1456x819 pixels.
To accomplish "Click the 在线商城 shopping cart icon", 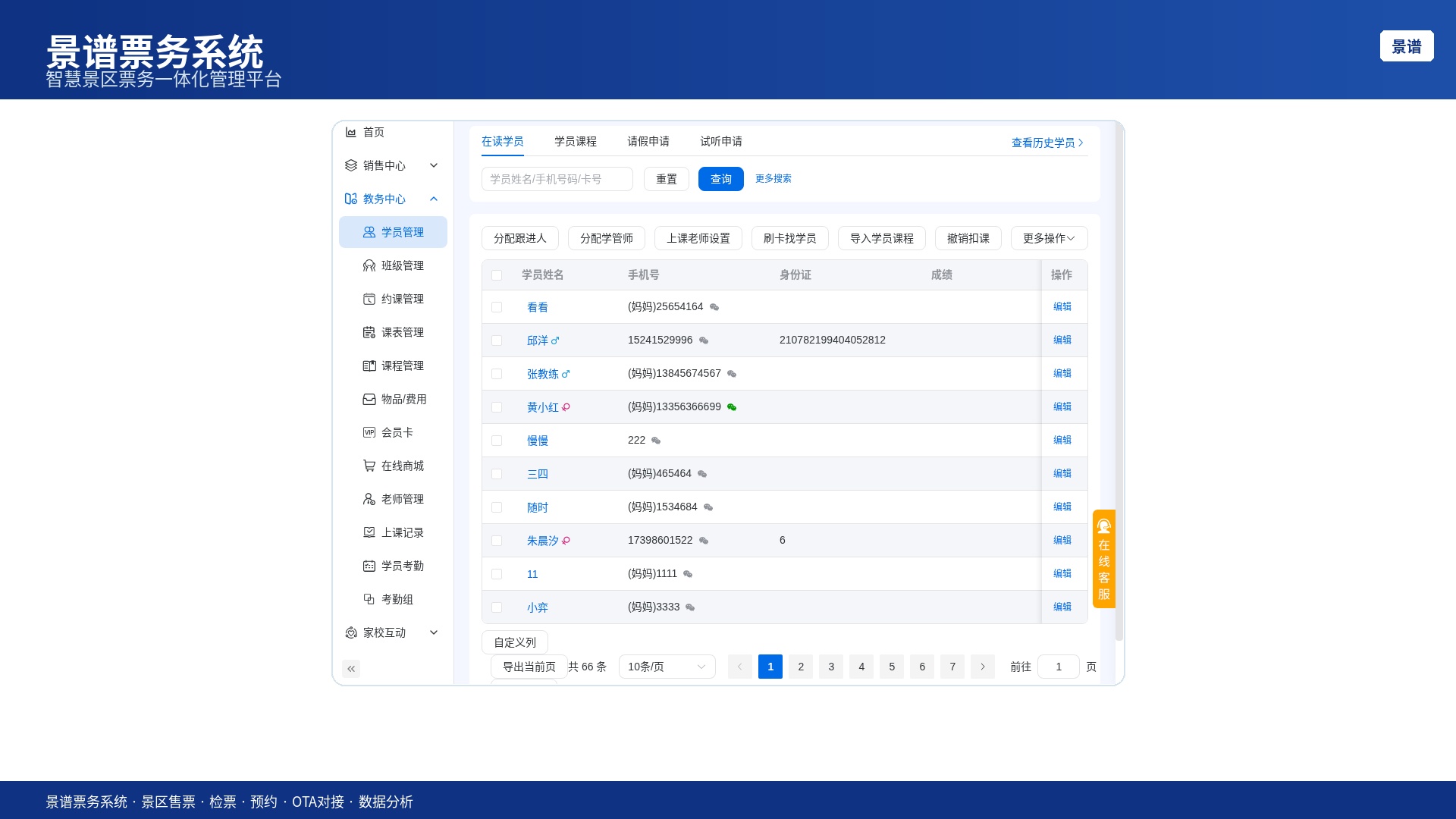I will point(369,466).
